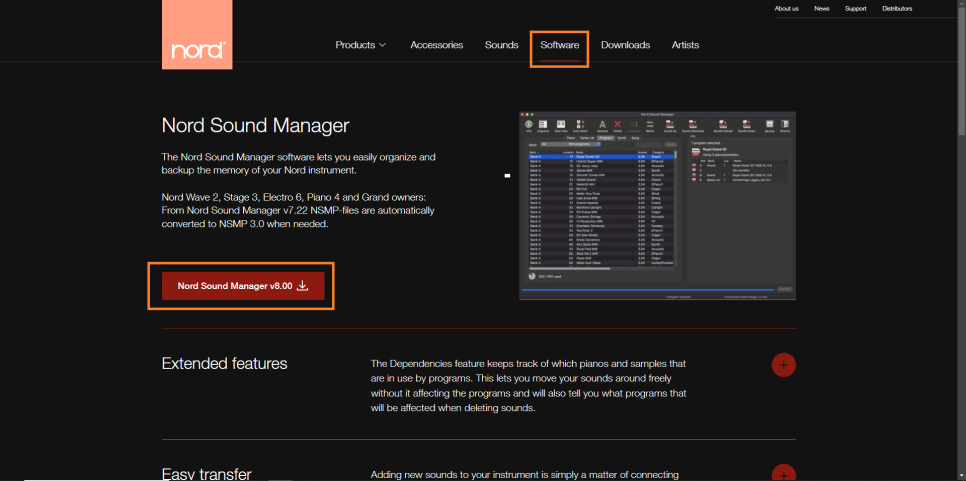966x481 pixels.
Task: Click the 'The Dependencies feature keeps track' paragraph
Action: 529,386
